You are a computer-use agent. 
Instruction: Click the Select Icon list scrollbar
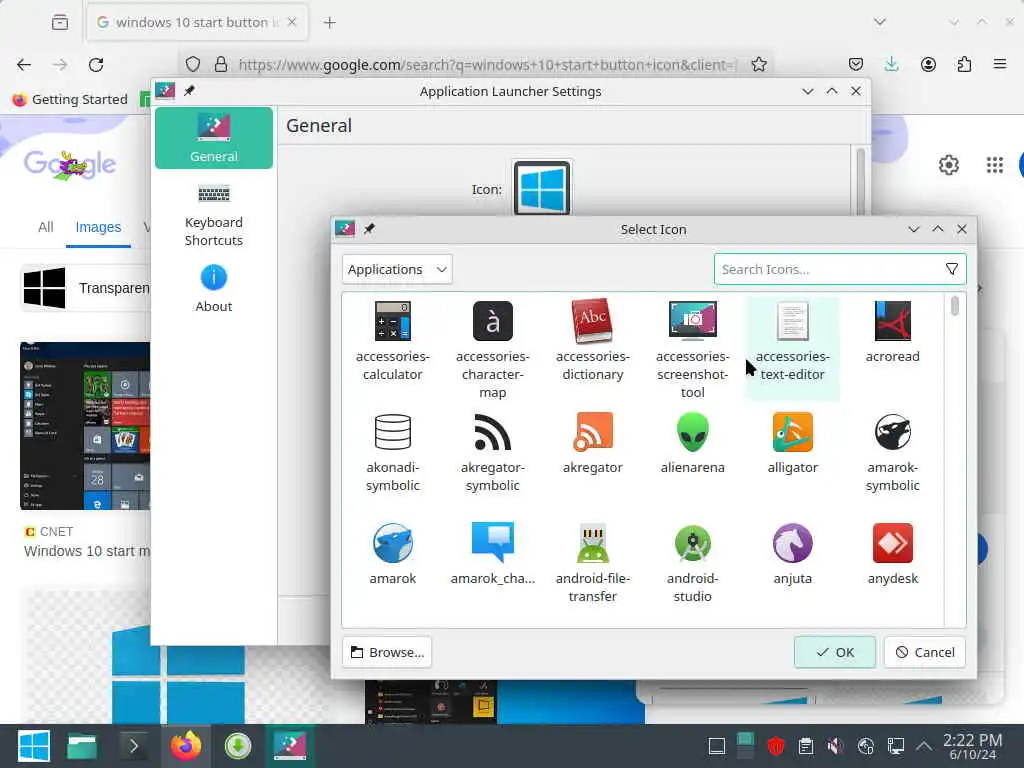pos(955,306)
